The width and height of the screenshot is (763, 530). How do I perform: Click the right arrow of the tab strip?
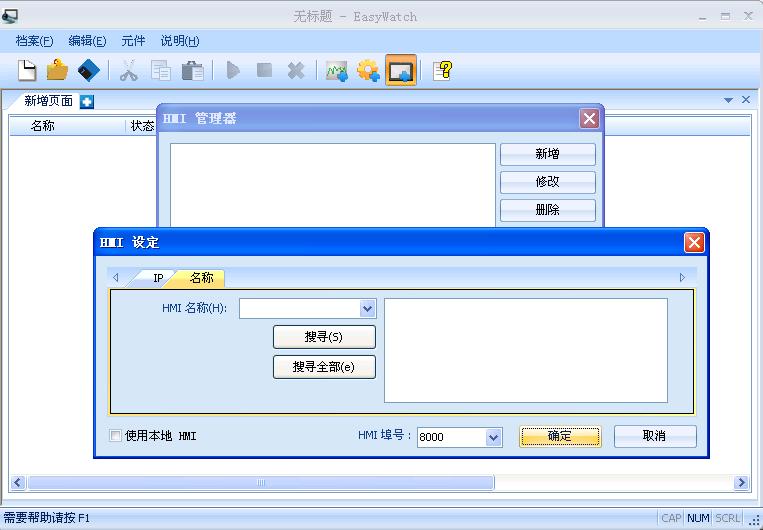682,277
